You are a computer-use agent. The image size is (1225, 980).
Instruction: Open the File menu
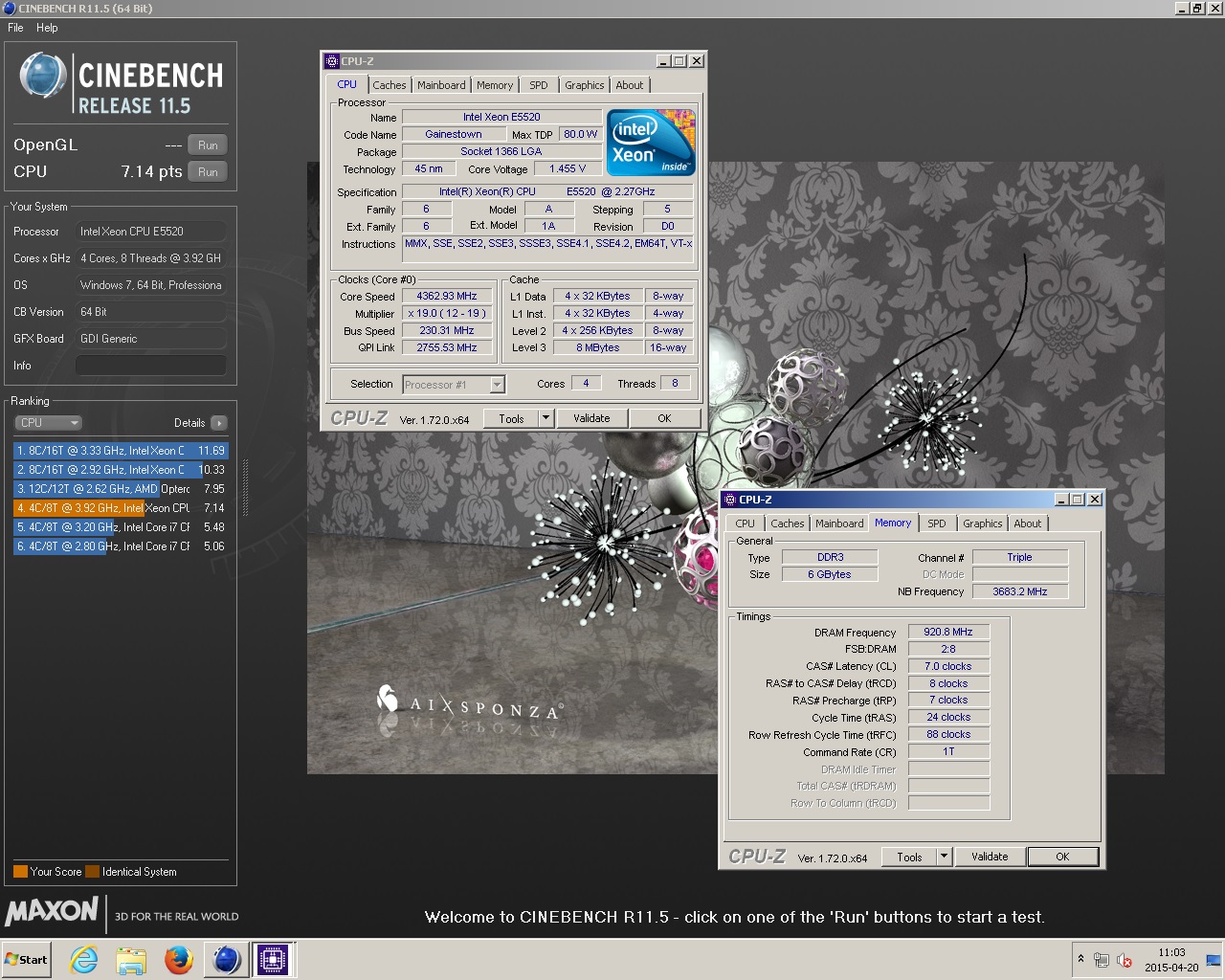click(x=15, y=28)
